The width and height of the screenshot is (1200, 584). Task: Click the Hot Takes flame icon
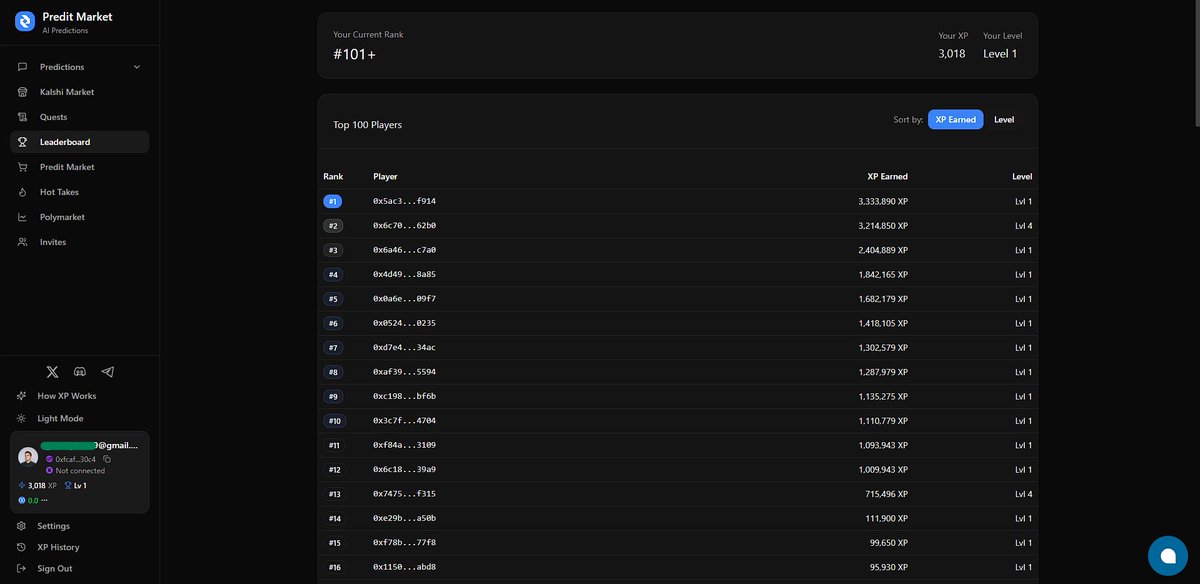coord(22,192)
